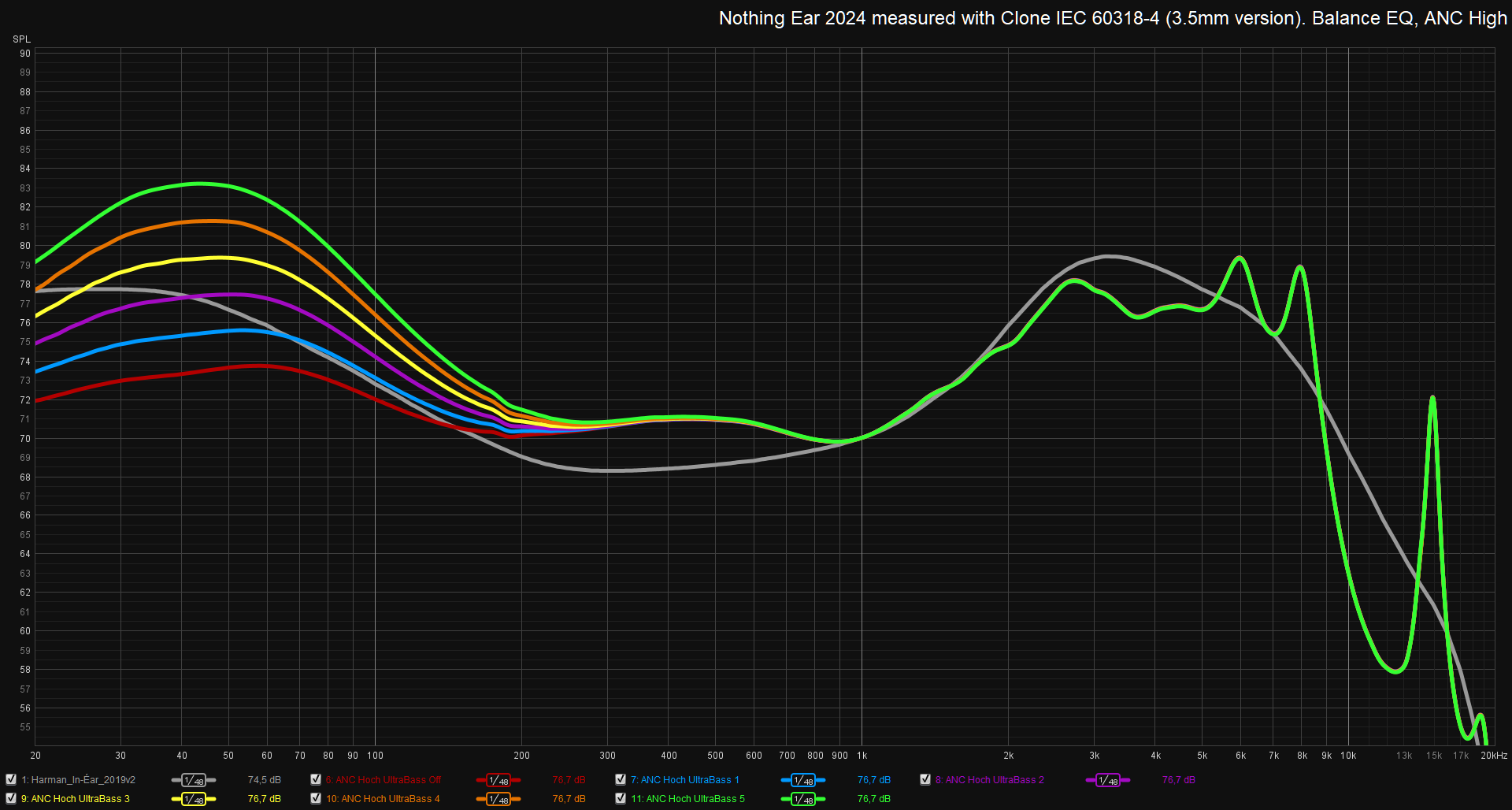The width and height of the screenshot is (1512, 810).
Task: Uncheck the Harman_In-Ear_2019v2 trace checkbox
Action: click(11, 779)
